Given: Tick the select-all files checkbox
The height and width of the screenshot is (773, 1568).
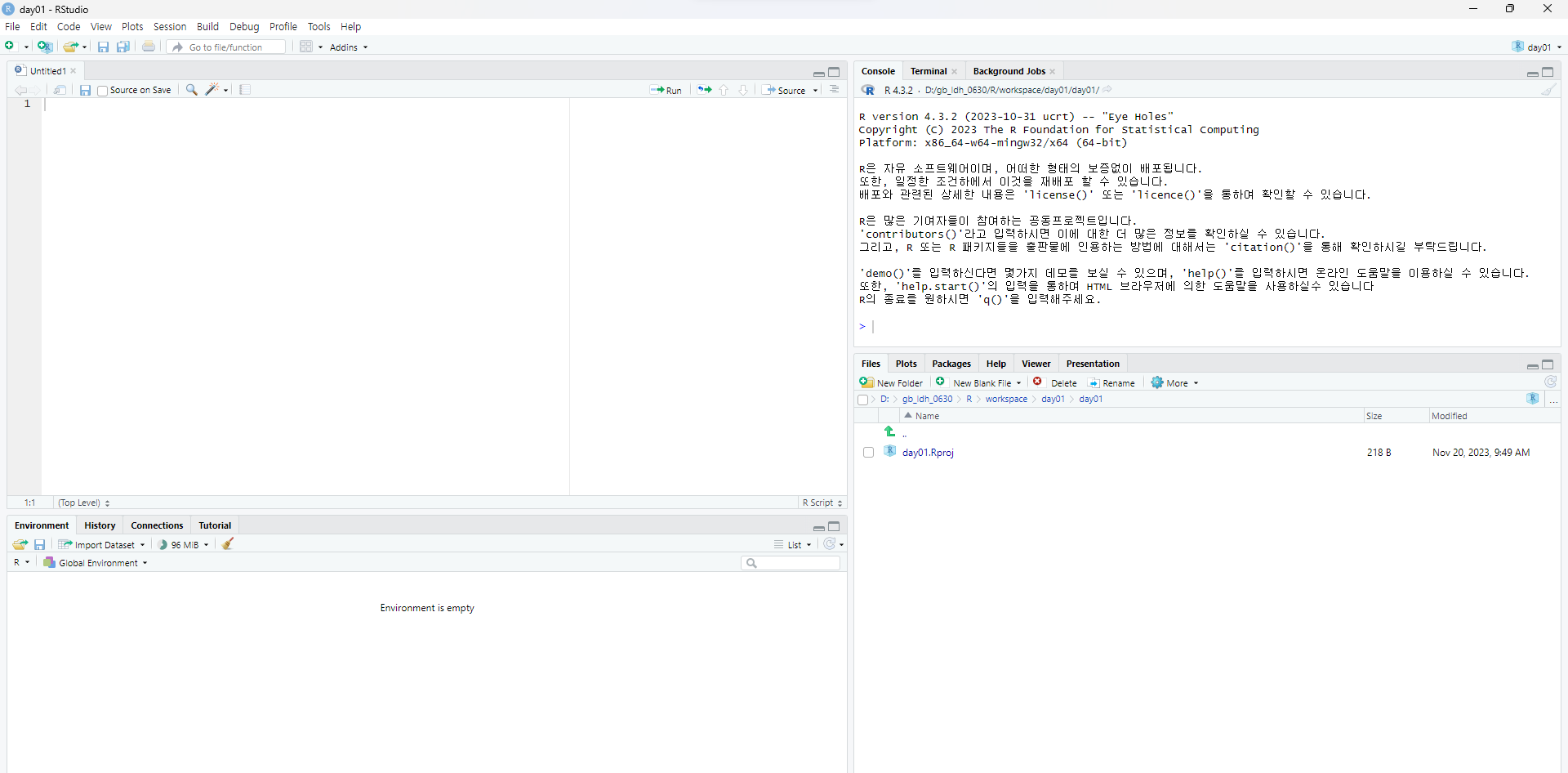Looking at the screenshot, I should (862, 400).
